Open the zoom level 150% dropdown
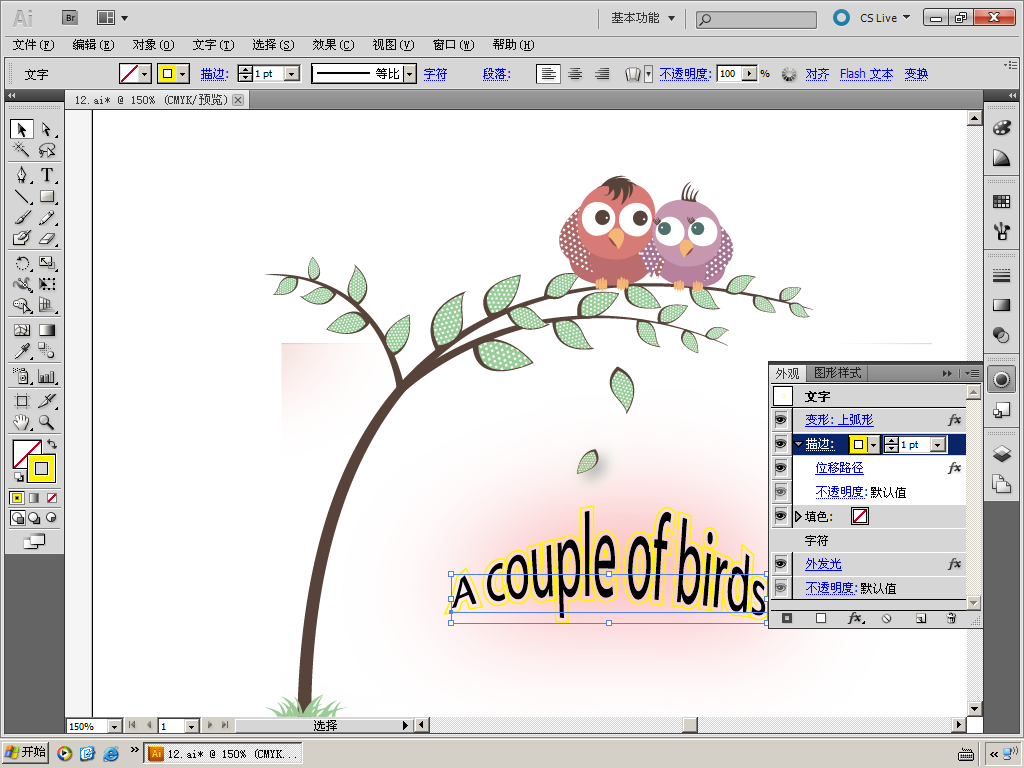The width and height of the screenshot is (1024, 768). point(114,726)
